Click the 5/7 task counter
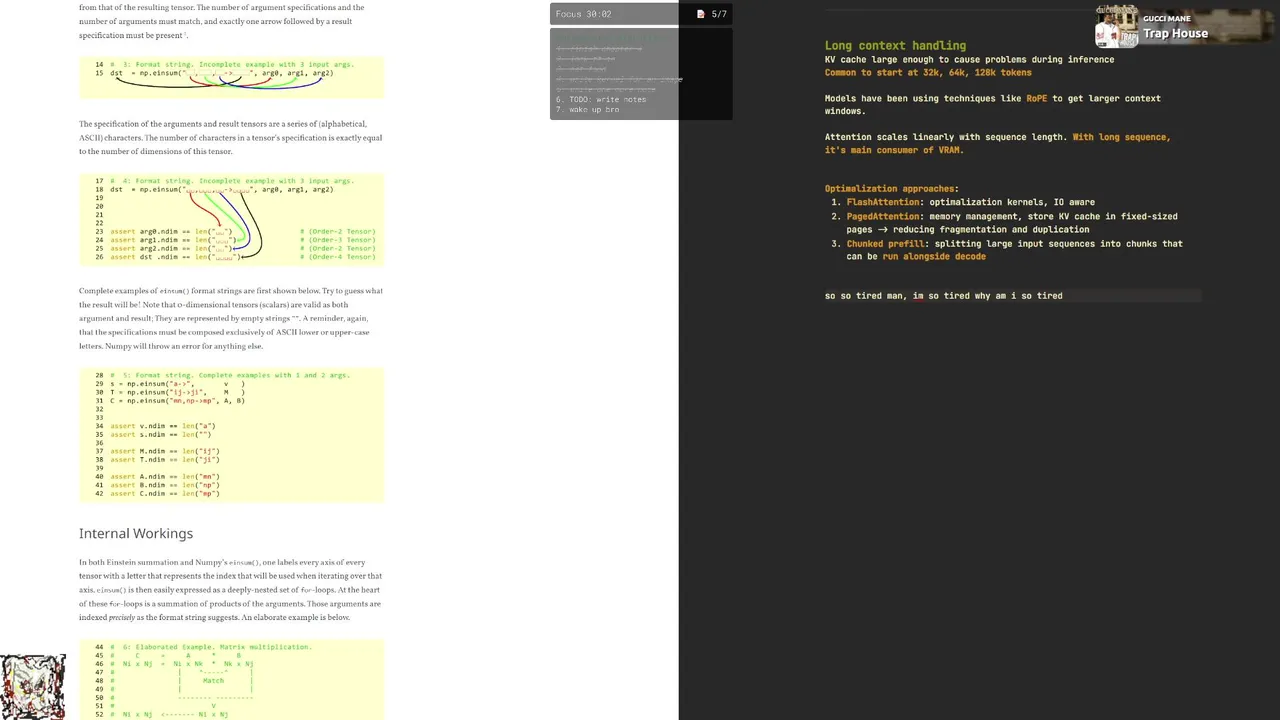 click(719, 14)
